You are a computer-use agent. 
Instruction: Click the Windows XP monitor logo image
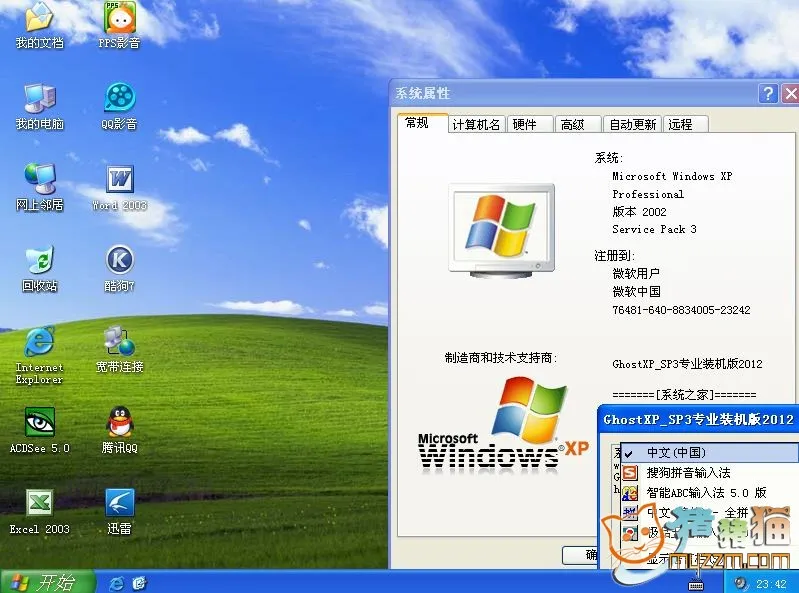tap(501, 231)
